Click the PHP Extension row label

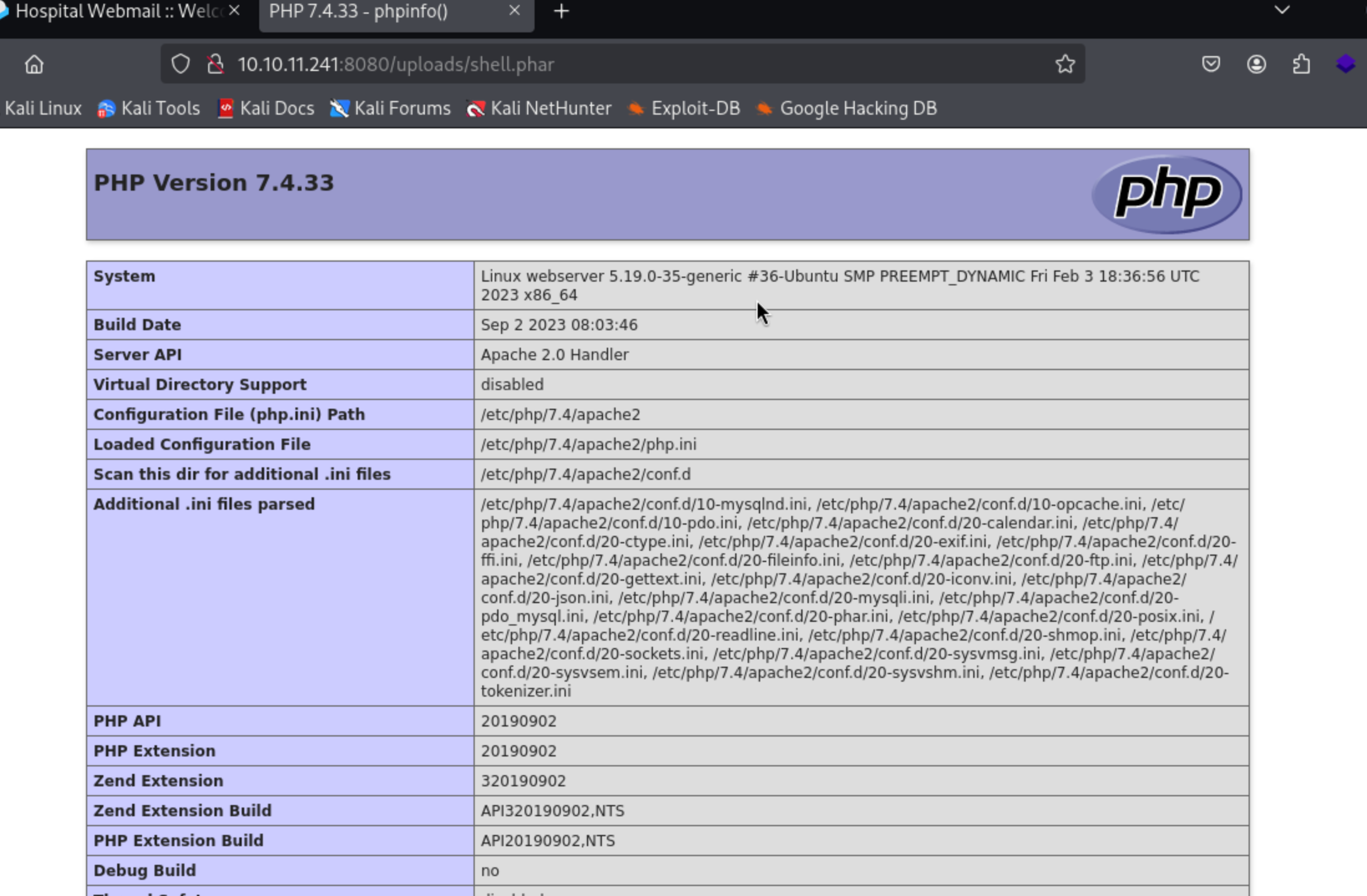tap(155, 751)
